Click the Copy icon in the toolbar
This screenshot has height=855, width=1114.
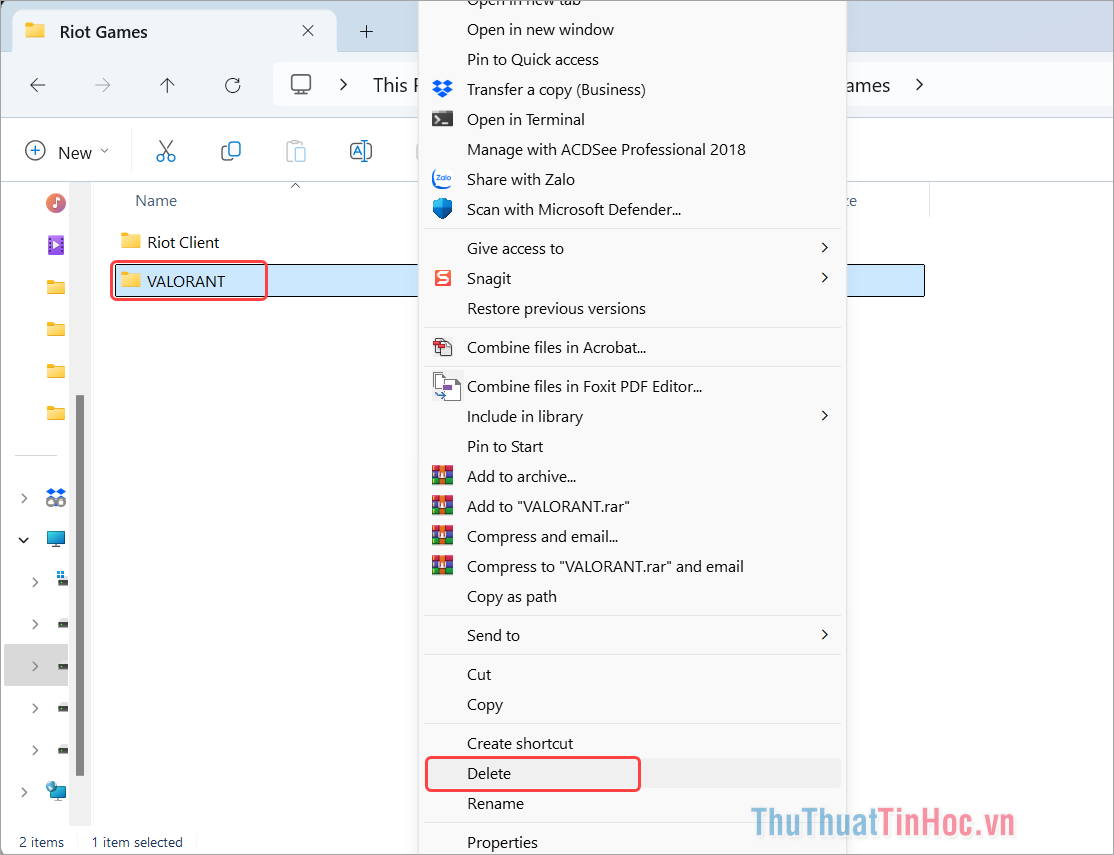(231, 151)
